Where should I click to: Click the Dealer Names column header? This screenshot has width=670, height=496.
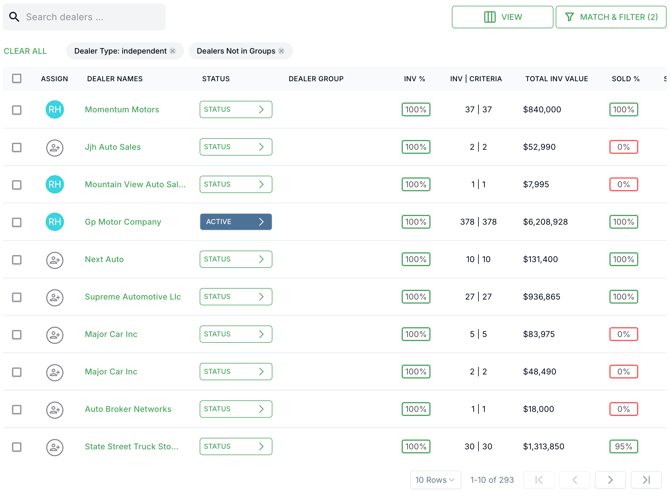pos(114,79)
